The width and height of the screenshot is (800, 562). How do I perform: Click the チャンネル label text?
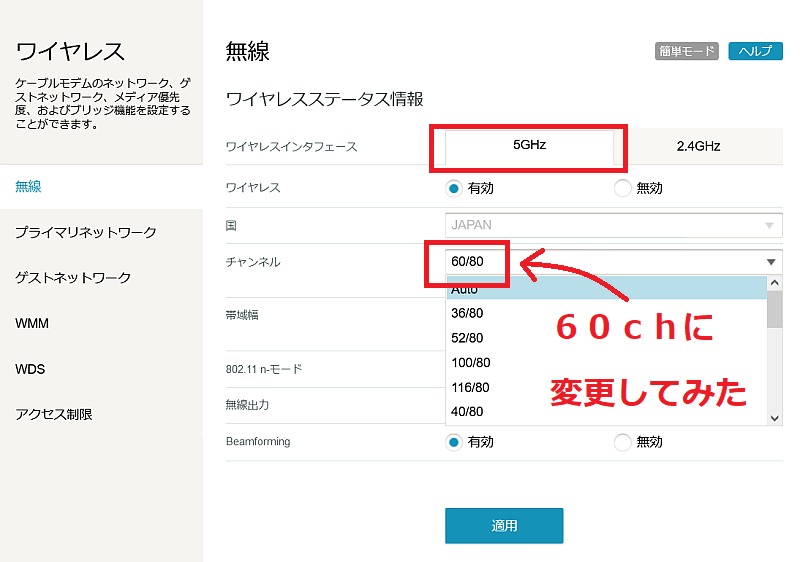(253, 262)
